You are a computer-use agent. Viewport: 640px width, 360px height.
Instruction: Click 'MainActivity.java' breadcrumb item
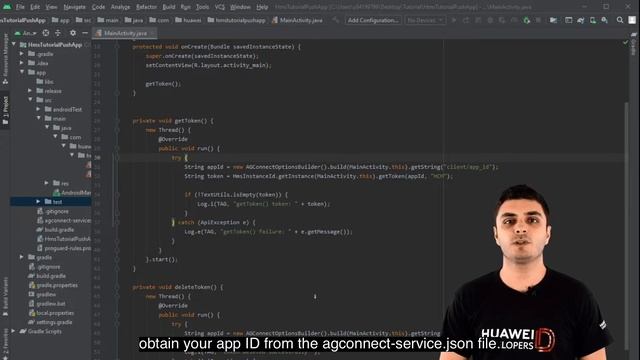pyautogui.click(x=297, y=20)
